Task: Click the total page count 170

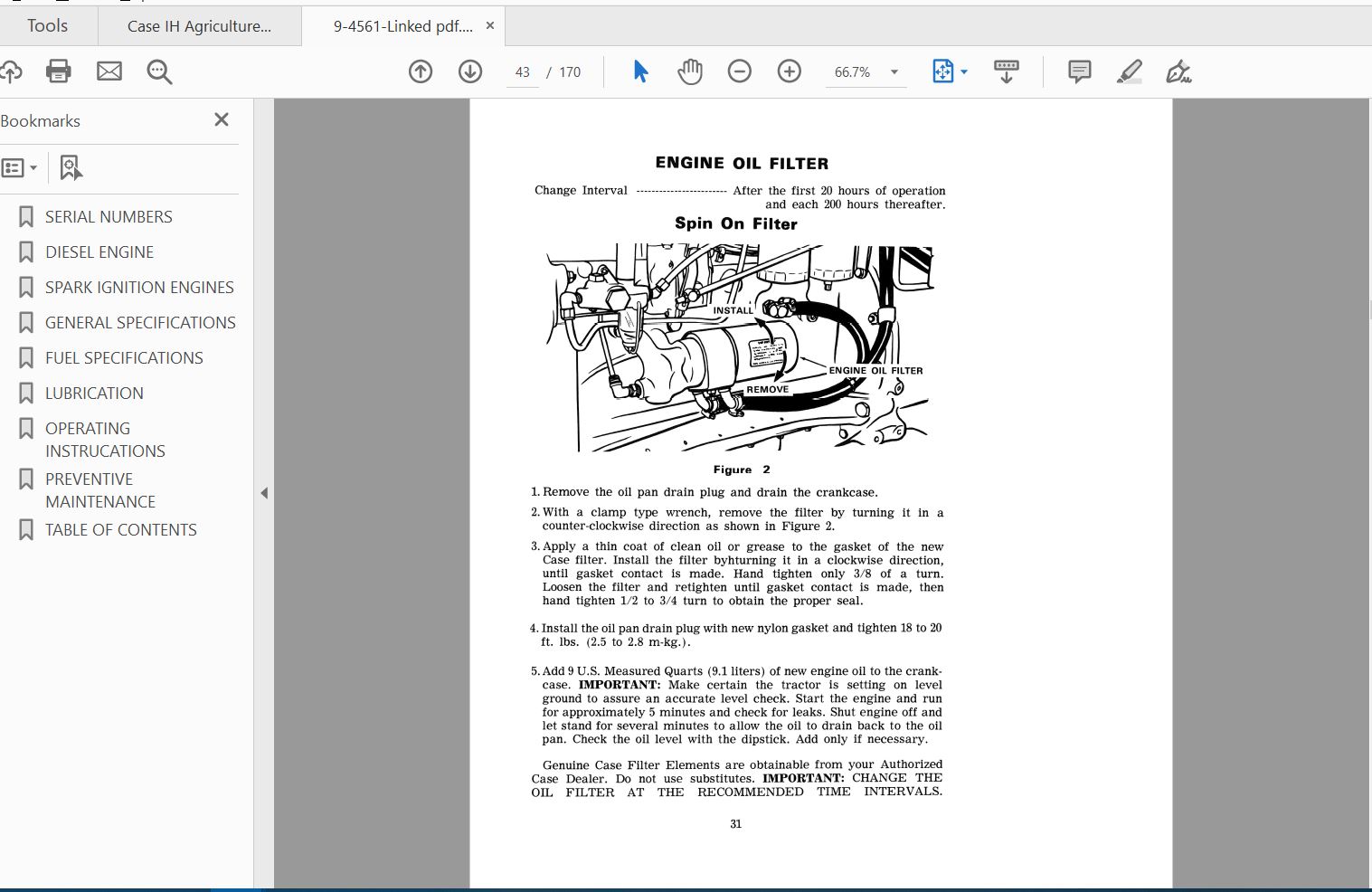Action: pyautogui.click(x=570, y=72)
